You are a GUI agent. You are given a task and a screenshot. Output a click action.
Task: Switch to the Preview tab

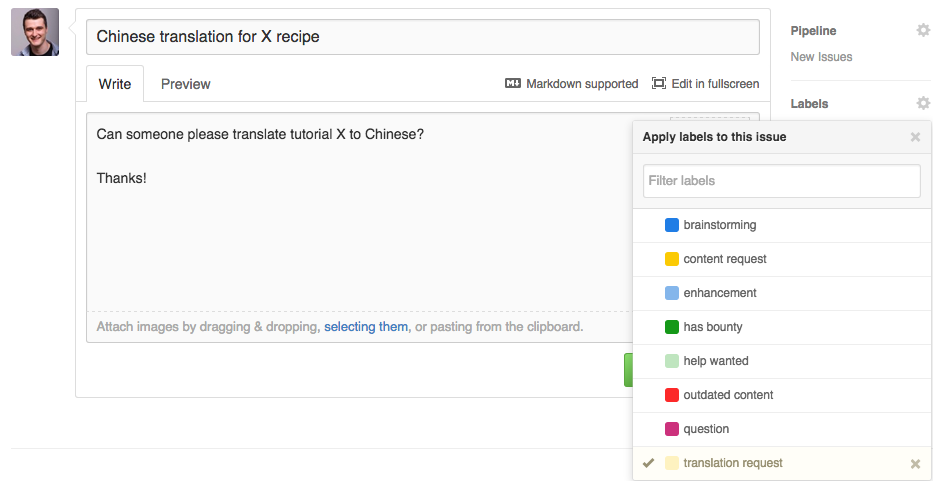tap(185, 84)
